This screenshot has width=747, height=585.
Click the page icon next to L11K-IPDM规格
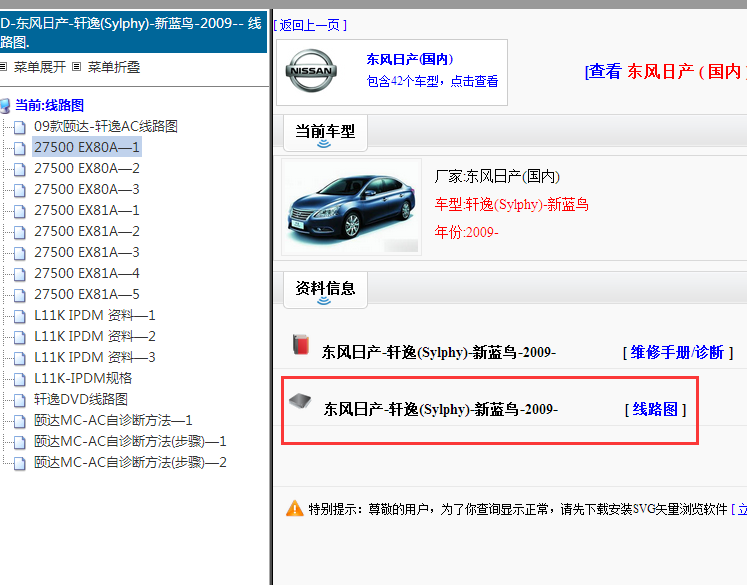tap(20, 379)
